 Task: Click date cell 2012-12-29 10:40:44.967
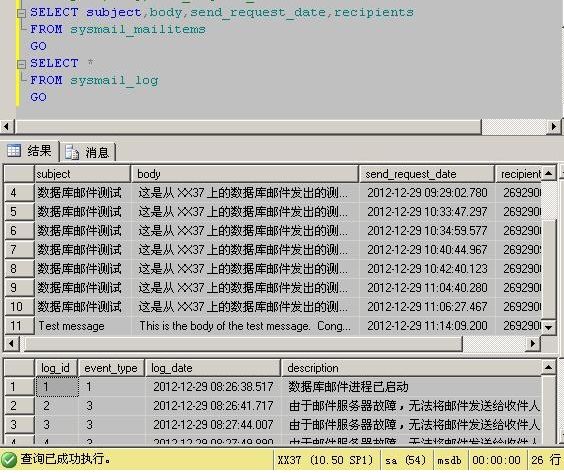(427, 250)
